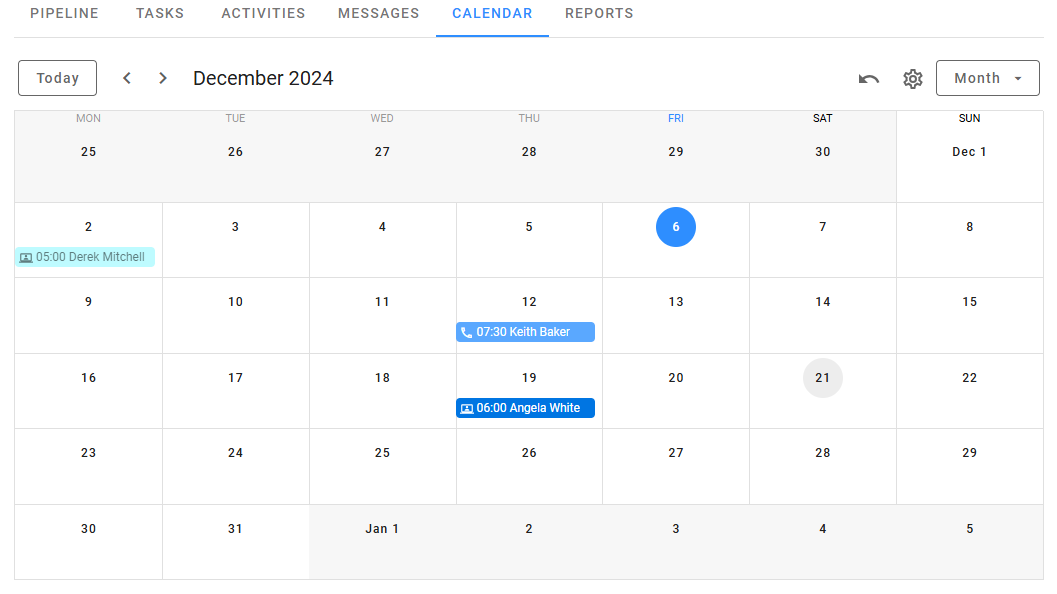Select December 21 on the calendar

point(822,378)
